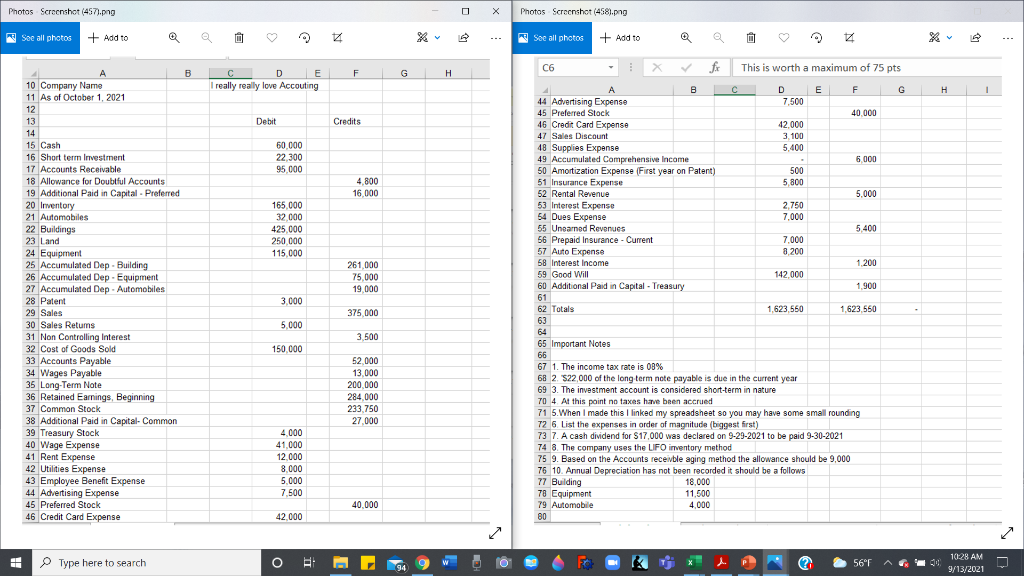Open the Action Center notifications
The image size is (1024, 576).
[1002, 562]
